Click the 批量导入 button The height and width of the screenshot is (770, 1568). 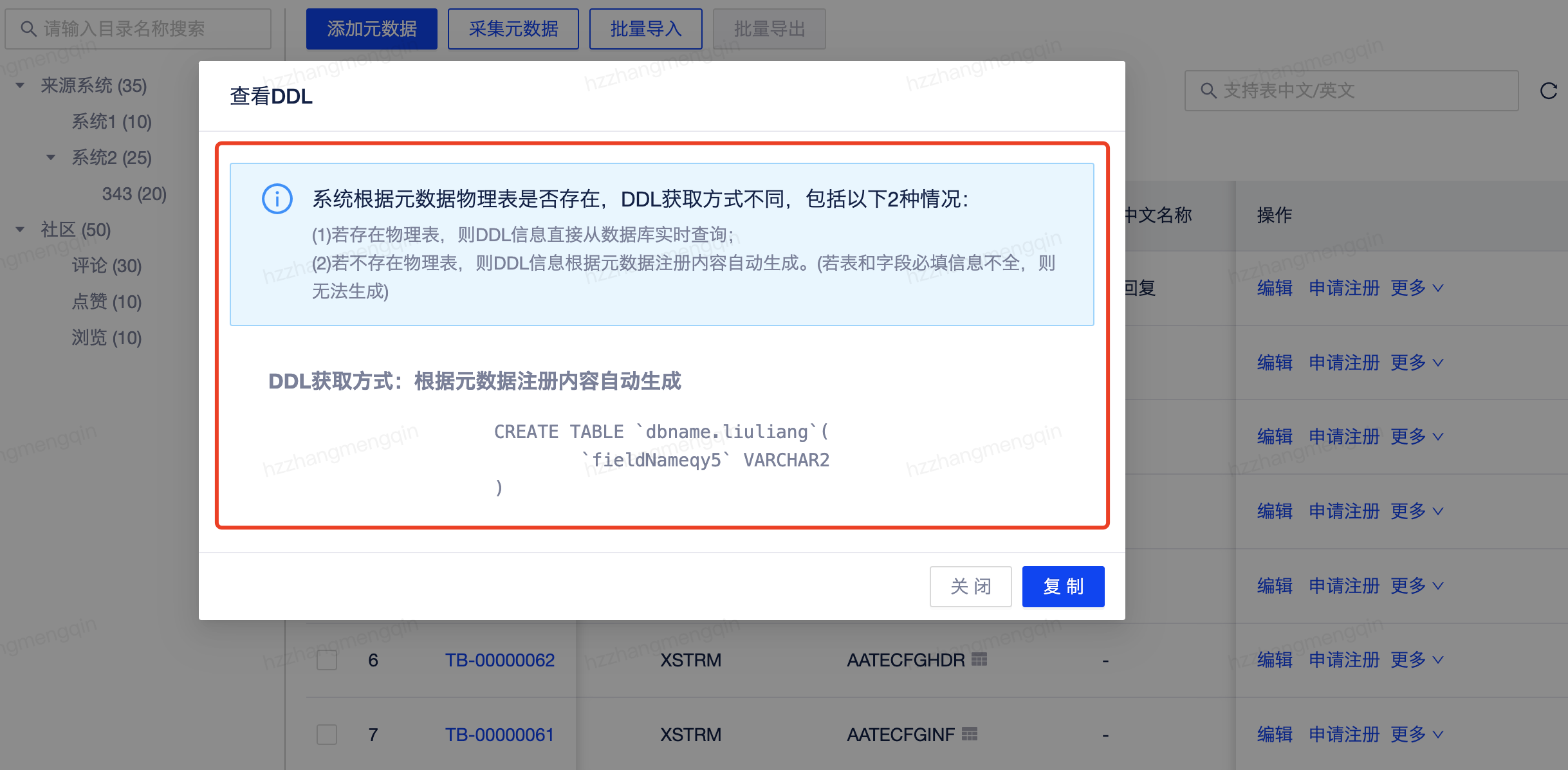(x=646, y=28)
